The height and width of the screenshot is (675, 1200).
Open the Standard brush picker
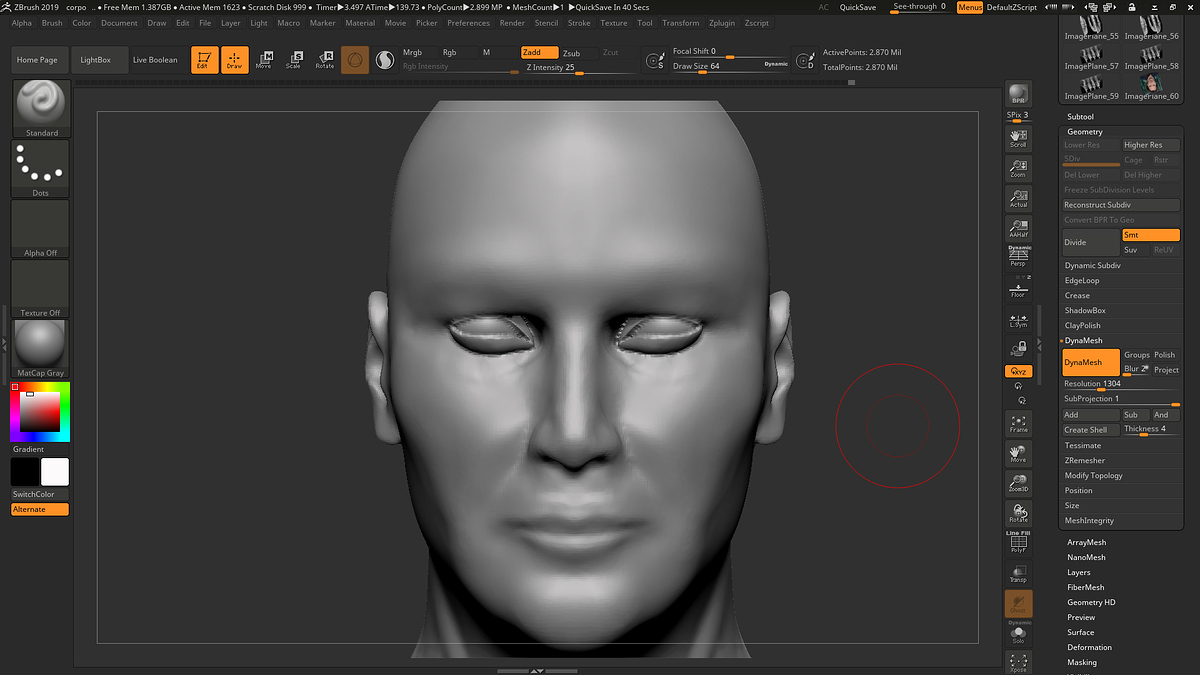(41, 109)
